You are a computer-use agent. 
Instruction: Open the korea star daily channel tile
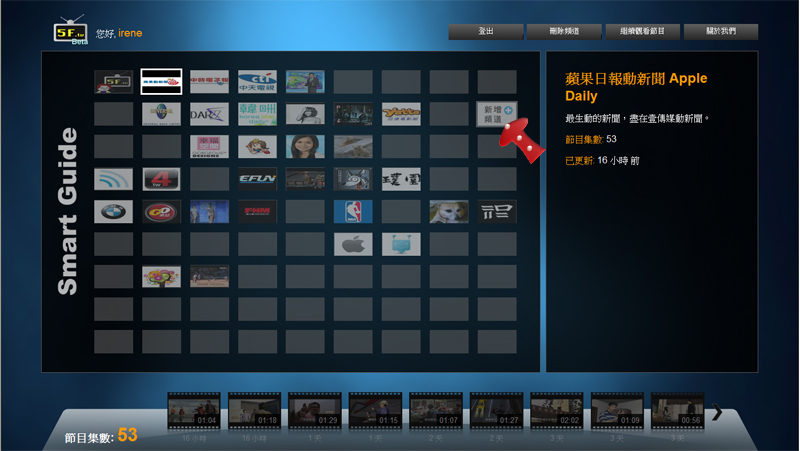click(257, 114)
